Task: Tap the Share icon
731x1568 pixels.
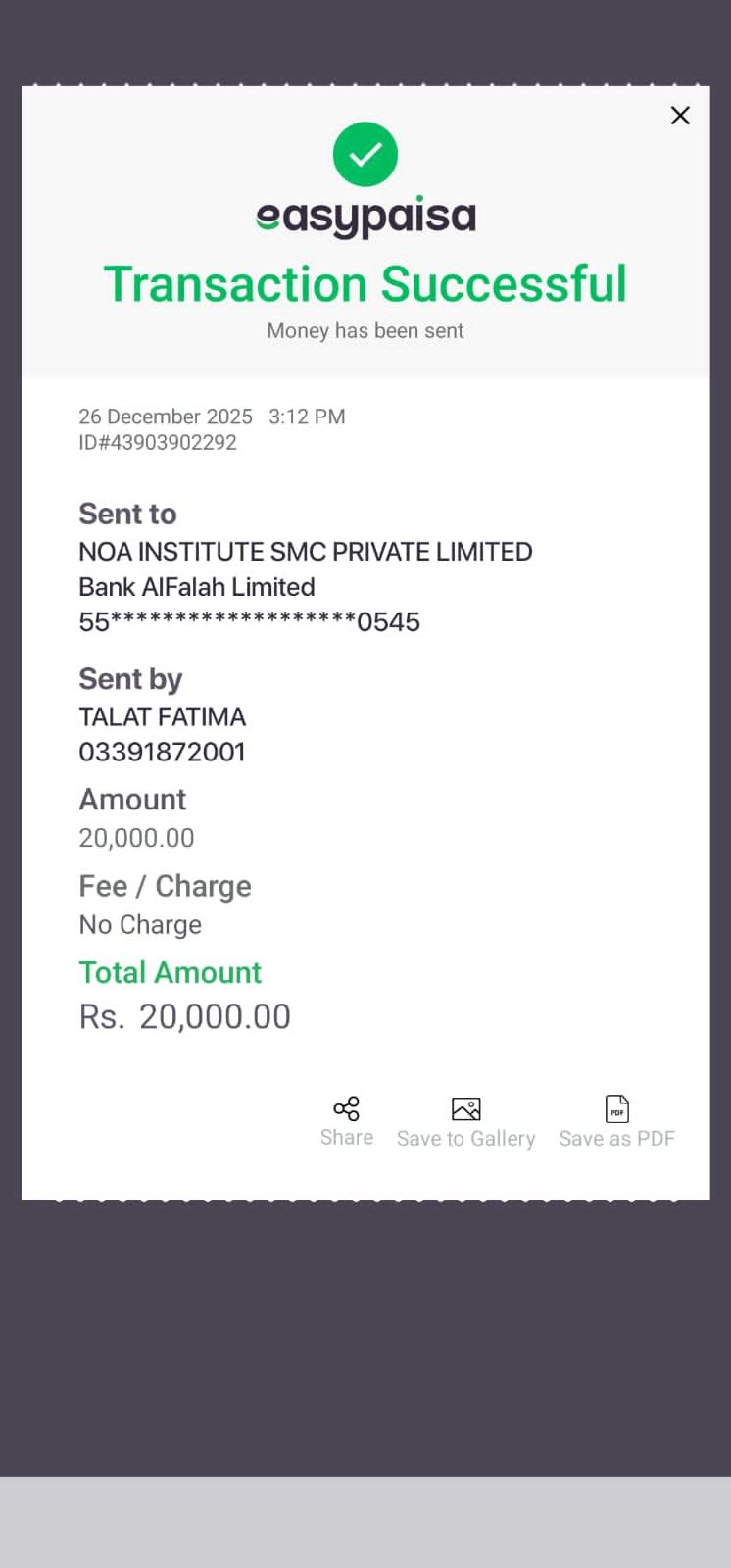Action: pyautogui.click(x=347, y=1108)
